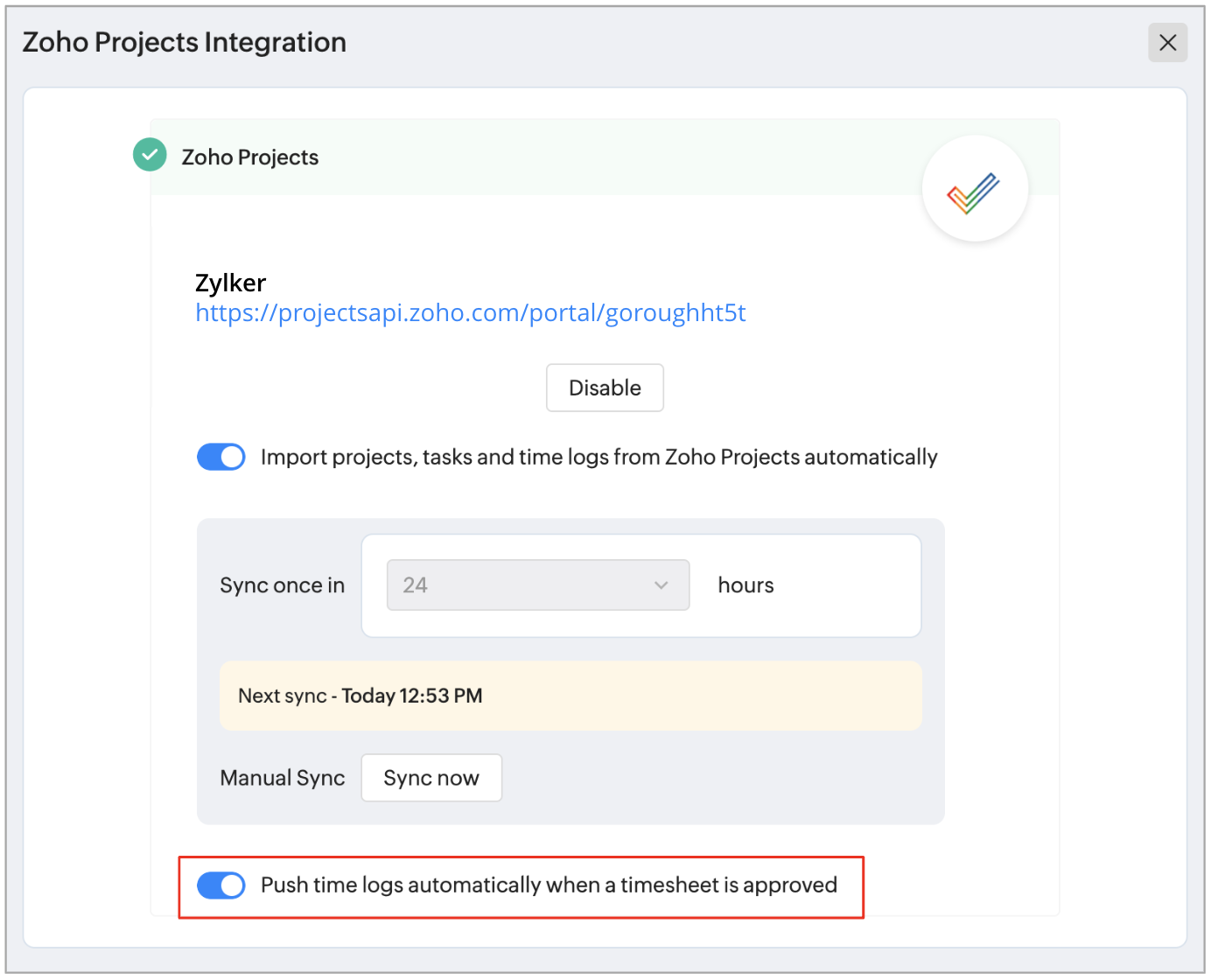Click the Zoho Projects logo icon

click(x=975, y=189)
